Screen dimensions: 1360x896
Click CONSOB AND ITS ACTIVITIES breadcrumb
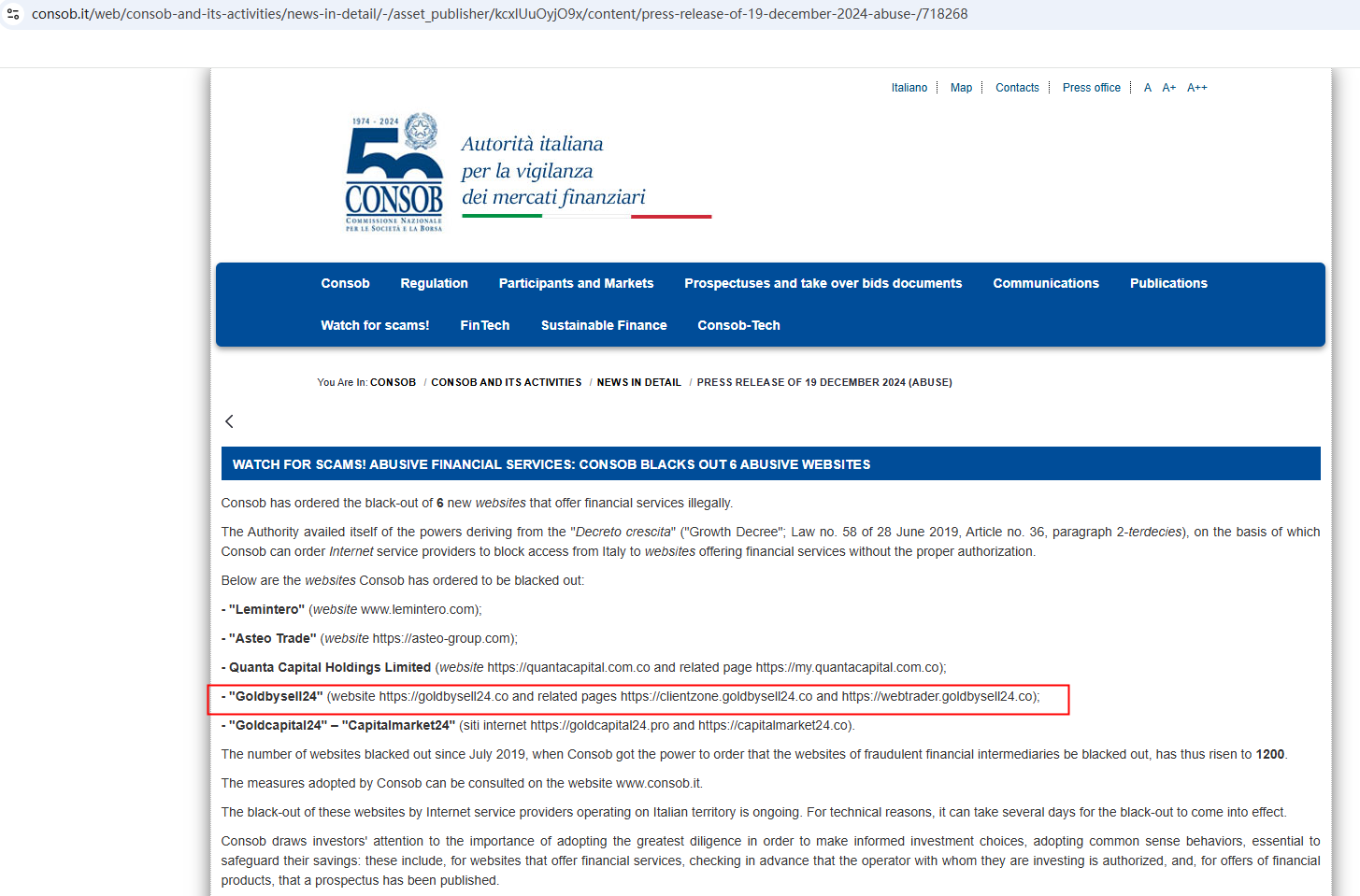click(x=506, y=382)
